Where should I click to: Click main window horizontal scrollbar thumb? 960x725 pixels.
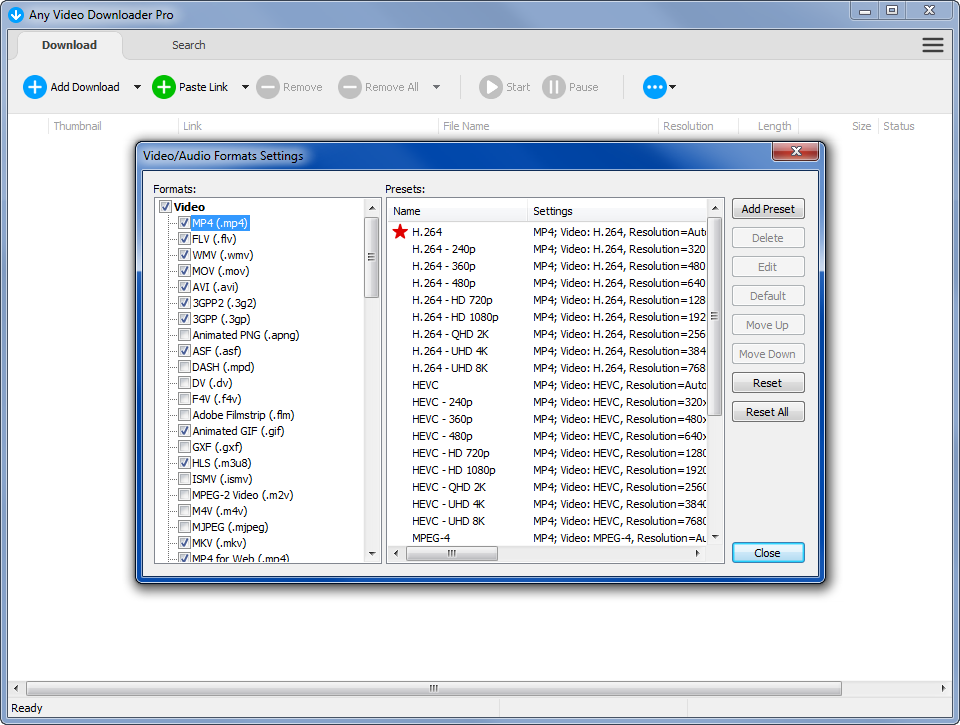pos(434,688)
